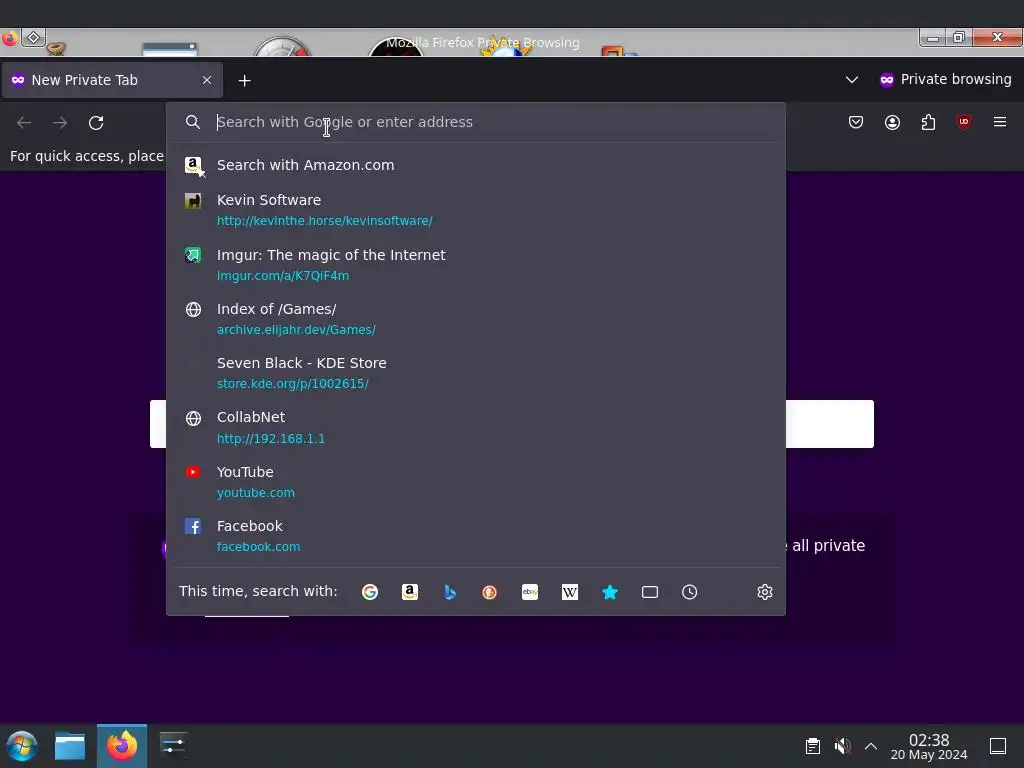This screenshot has height=768, width=1024.
Task: Search this time with DuckDuckGo icon
Action: (489, 592)
